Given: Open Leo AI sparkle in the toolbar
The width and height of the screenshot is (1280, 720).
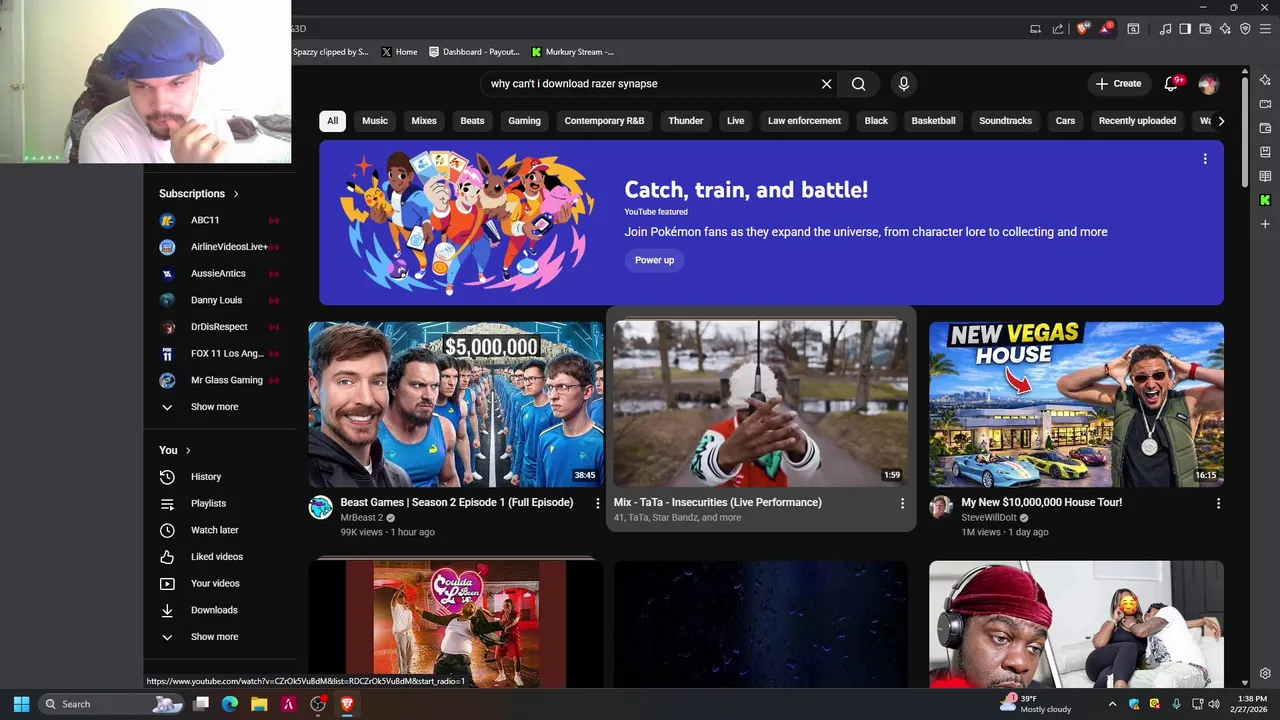Looking at the screenshot, I should (1225, 29).
